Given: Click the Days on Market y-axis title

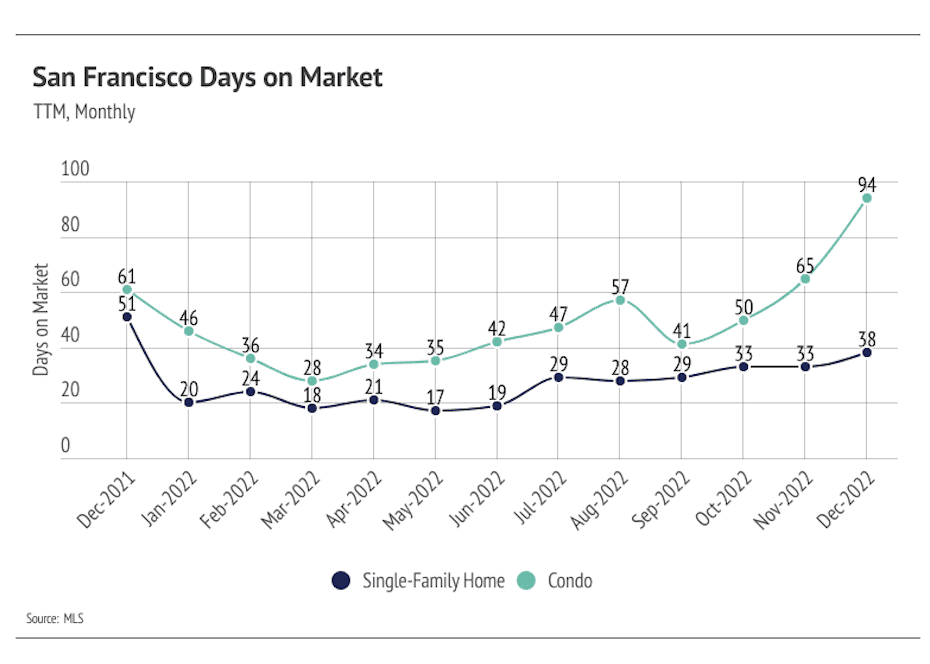Looking at the screenshot, I should pos(40,320).
